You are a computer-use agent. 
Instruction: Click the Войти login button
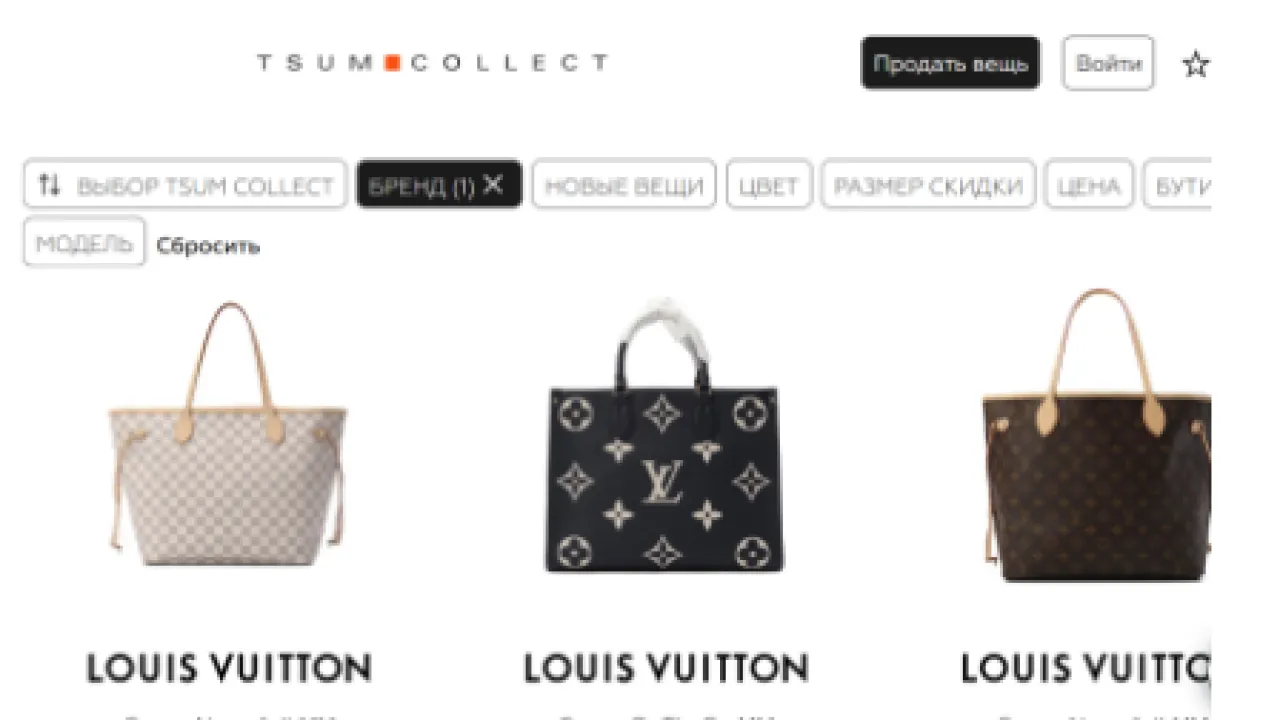[x=1108, y=63]
